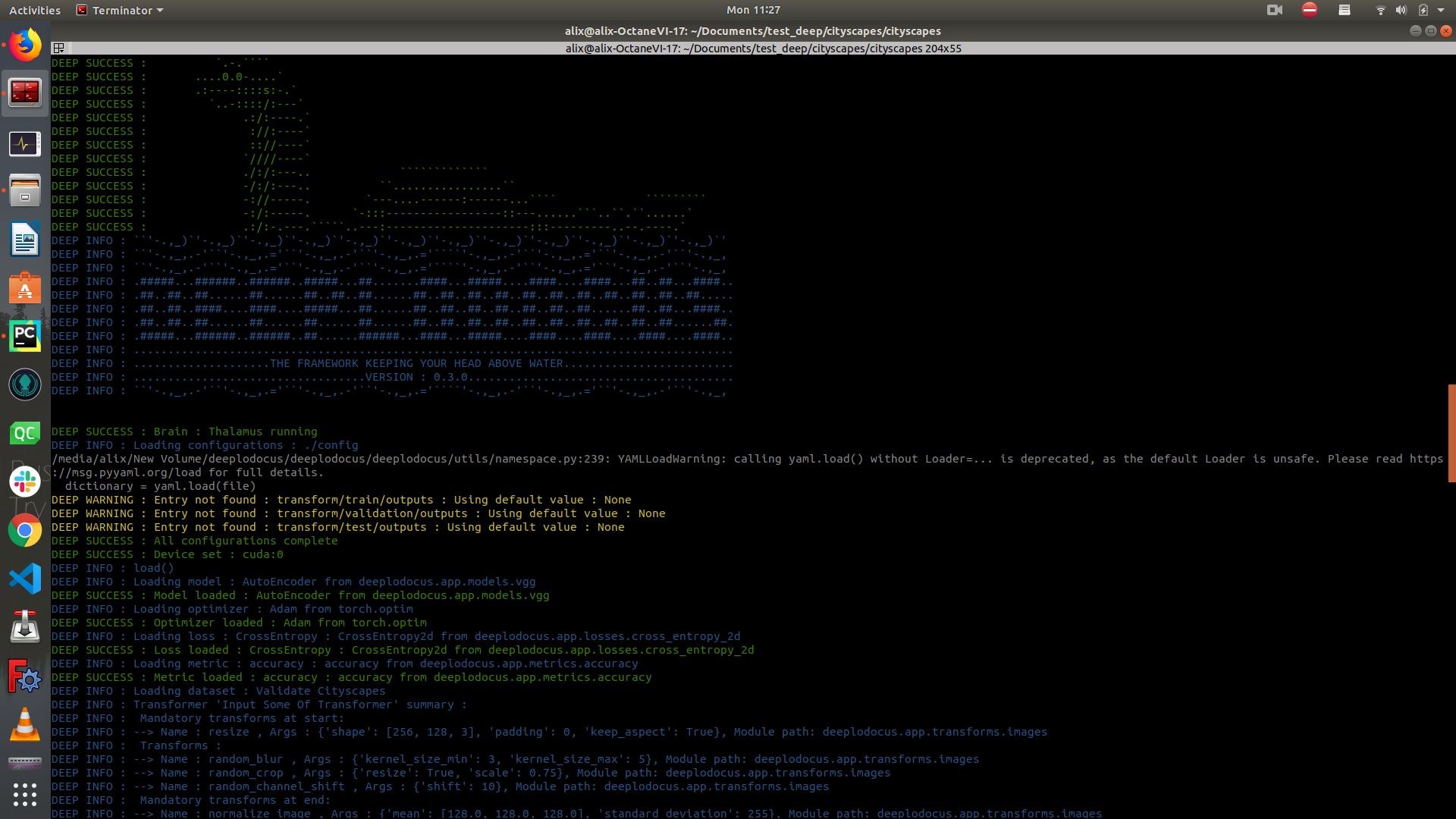Open Firefox from the dock
This screenshot has height=819, width=1456.
[x=25, y=45]
